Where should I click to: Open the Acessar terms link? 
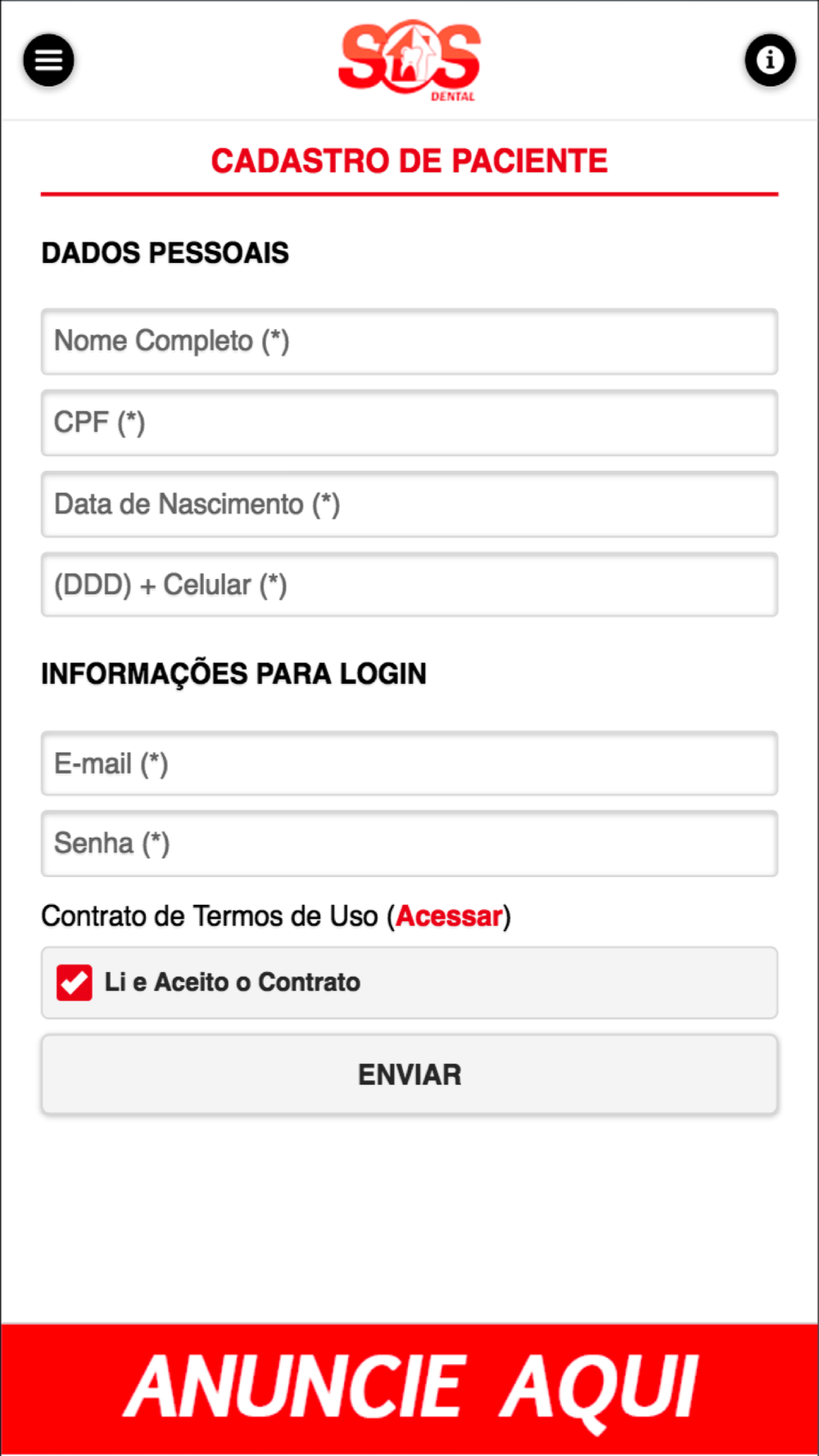tap(449, 916)
